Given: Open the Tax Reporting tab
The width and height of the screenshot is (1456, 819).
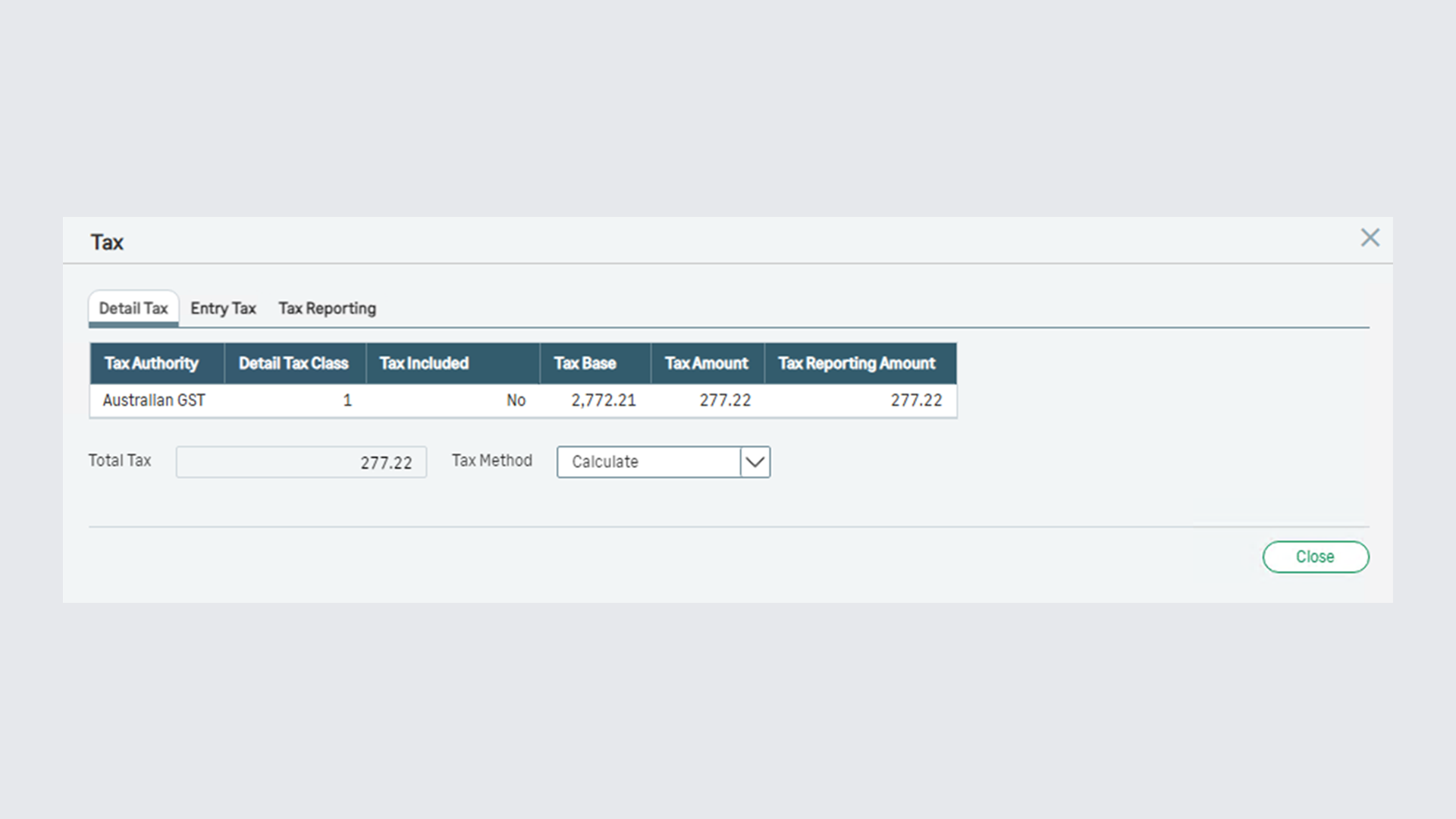Looking at the screenshot, I should pyautogui.click(x=326, y=309).
